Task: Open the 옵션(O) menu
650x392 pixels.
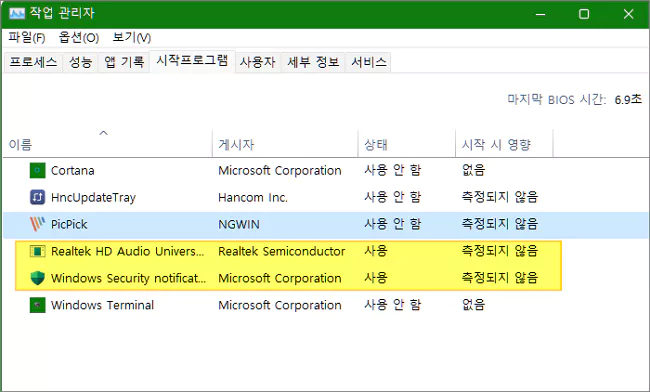Action: point(79,38)
